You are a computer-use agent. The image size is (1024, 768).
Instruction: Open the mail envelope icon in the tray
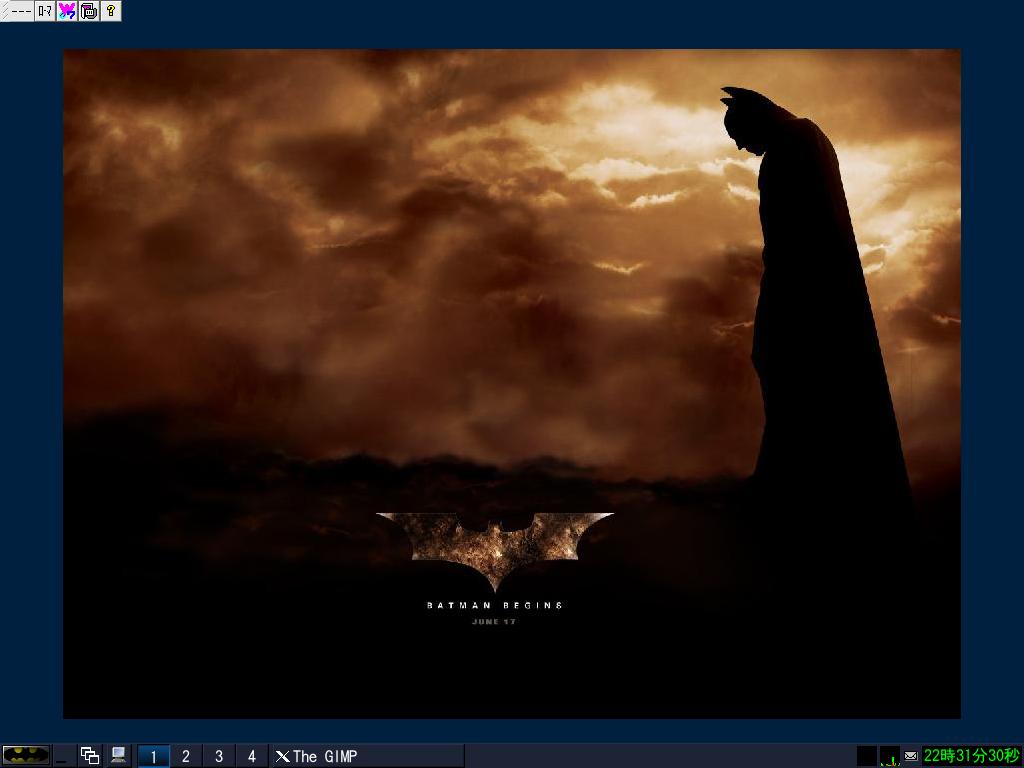[909, 754]
